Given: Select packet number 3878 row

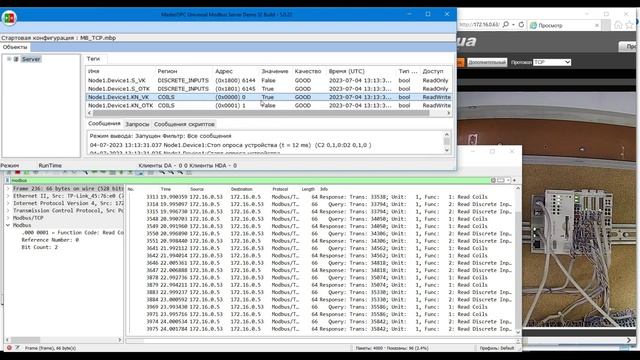Looking at the screenshot, I should tap(320, 278).
